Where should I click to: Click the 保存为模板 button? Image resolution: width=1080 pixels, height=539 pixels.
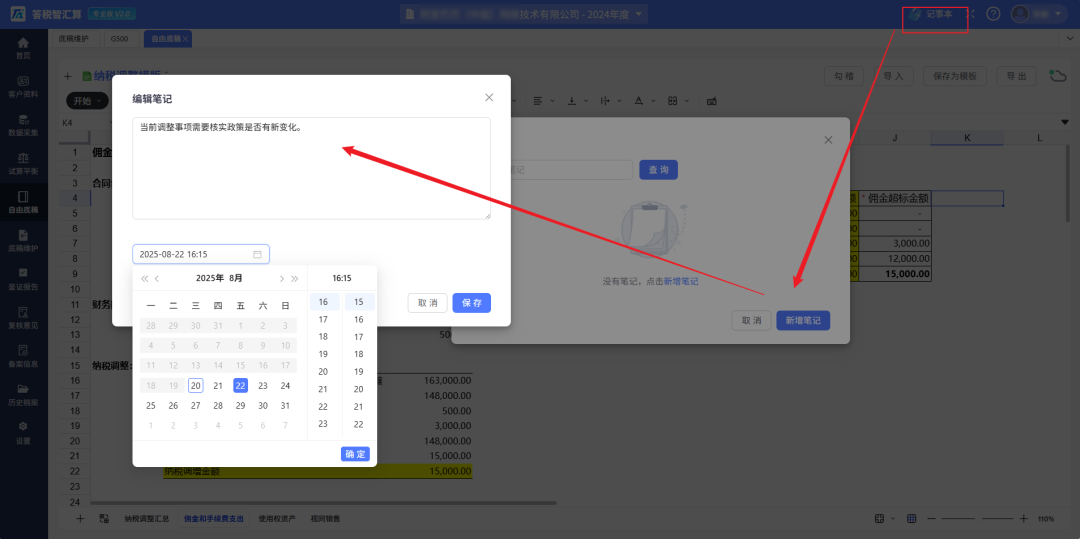point(955,76)
